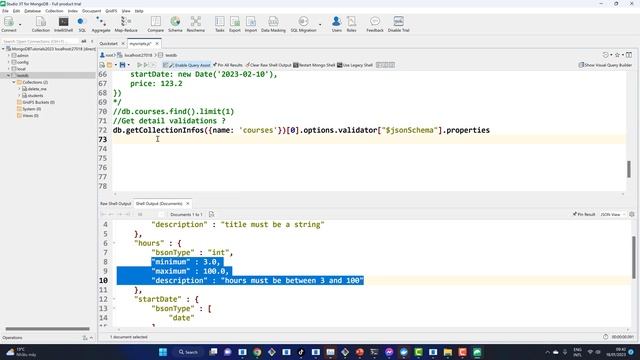Open the Map-Reduce tool
Screen dimensions: 640x360
(126, 24)
